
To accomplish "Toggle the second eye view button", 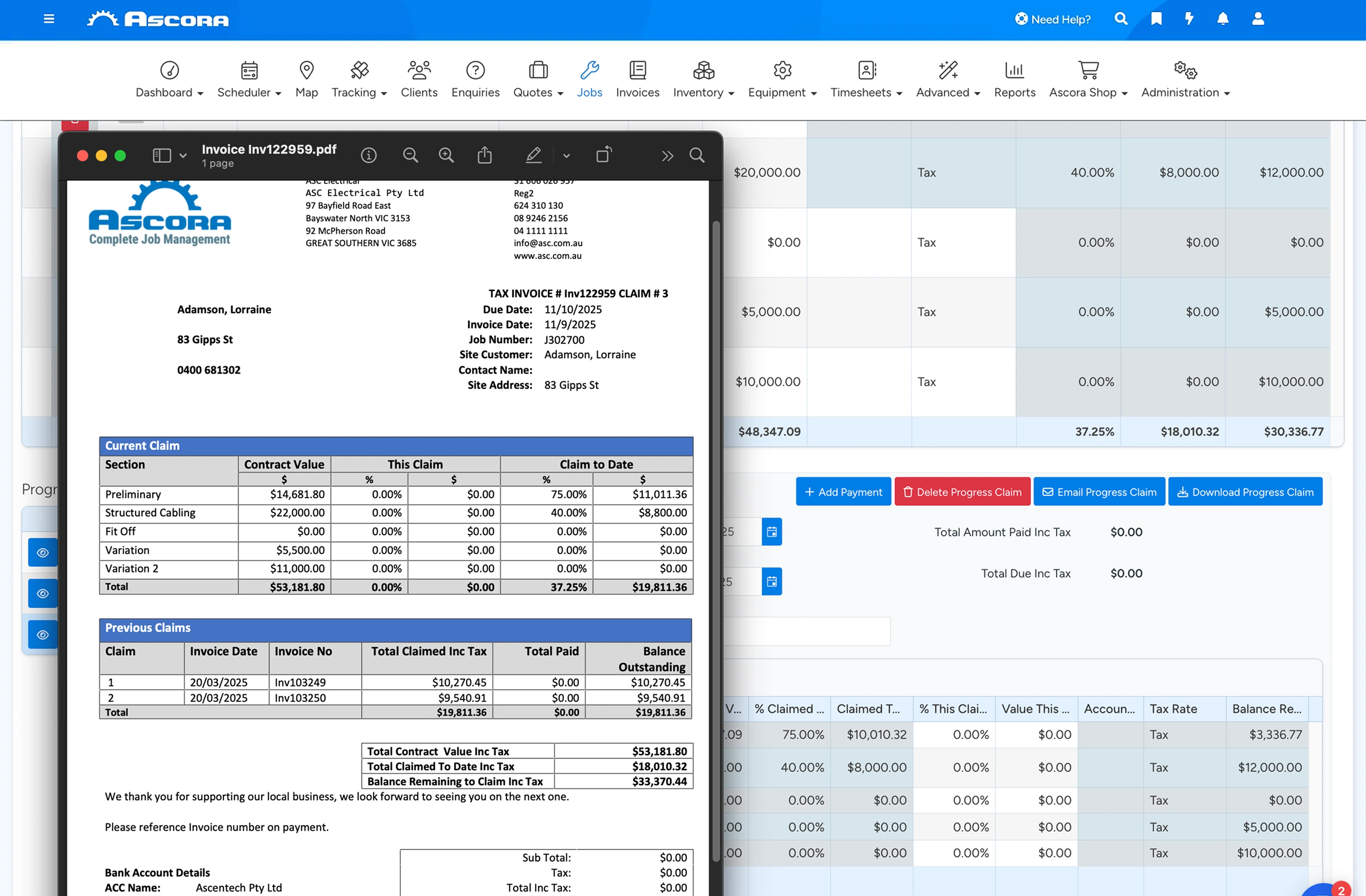I will (43, 594).
